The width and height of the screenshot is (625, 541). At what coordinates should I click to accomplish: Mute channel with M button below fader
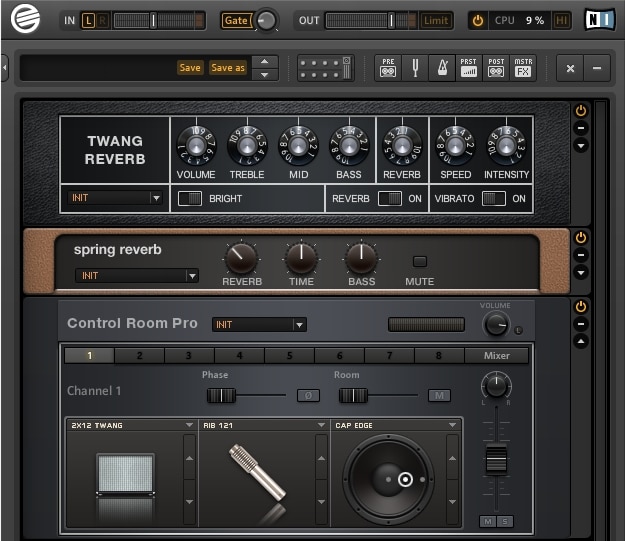pyautogui.click(x=488, y=521)
